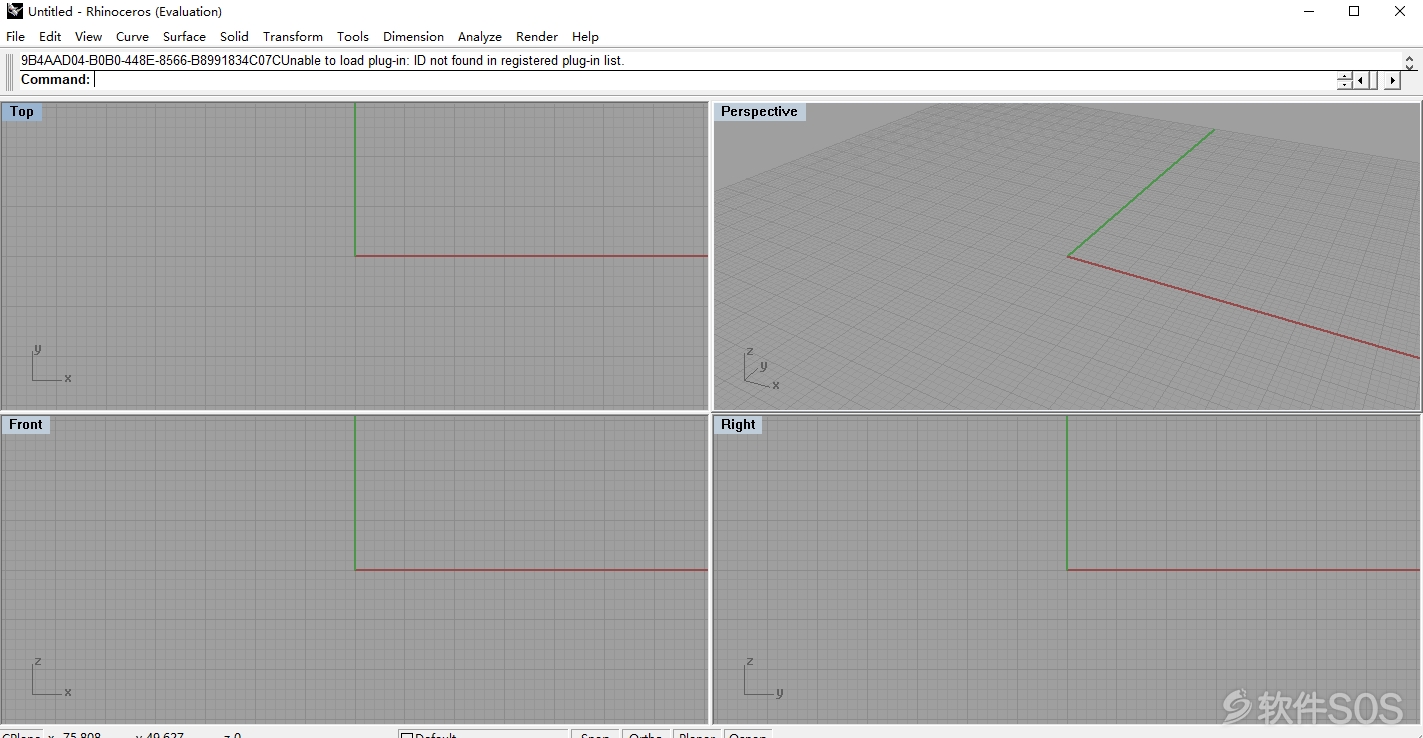The width and height of the screenshot is (1423, 738).
Task: Click the Right viewport title label
Action: coord(738,424)
